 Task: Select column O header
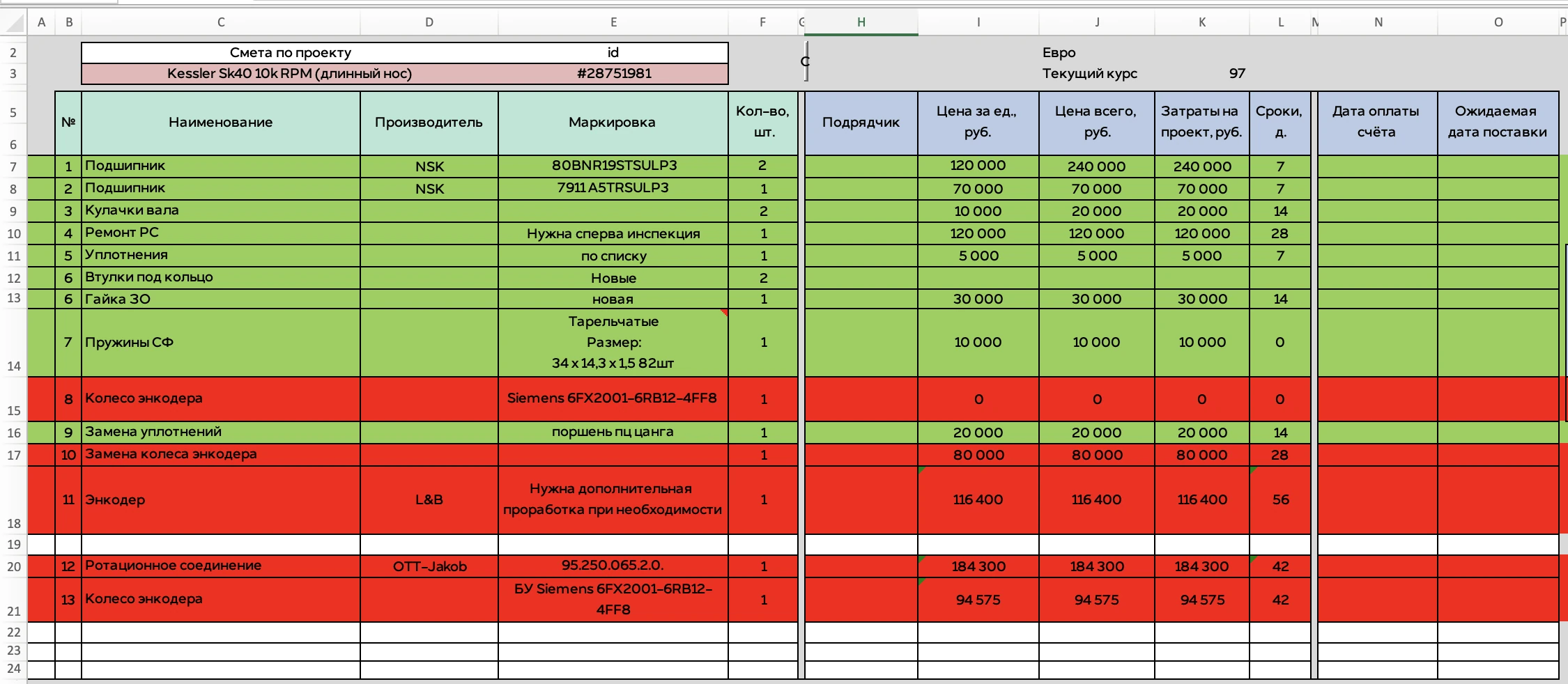click(x=1498, y=22)
